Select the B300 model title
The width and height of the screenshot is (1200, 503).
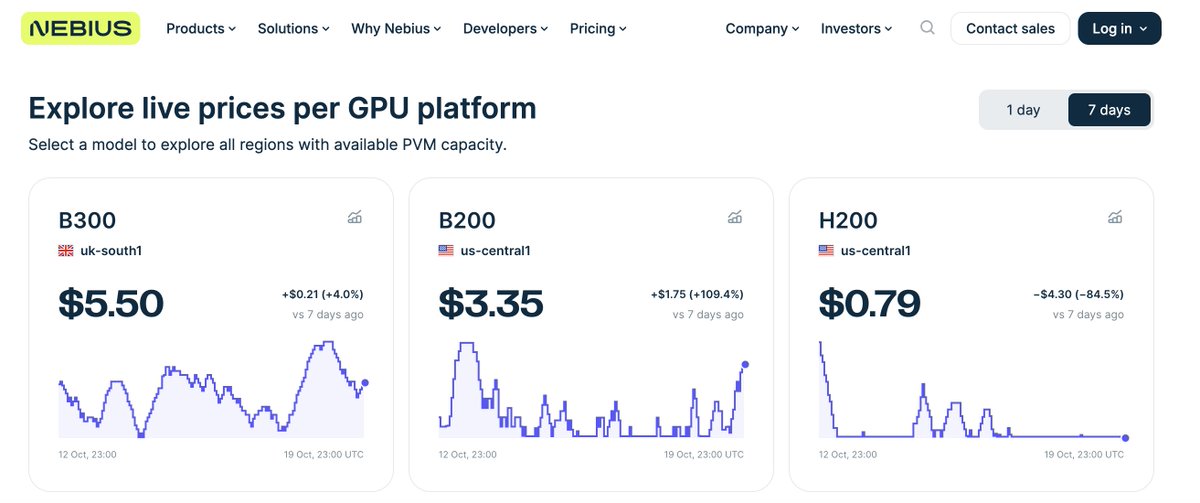coord(87,220)
